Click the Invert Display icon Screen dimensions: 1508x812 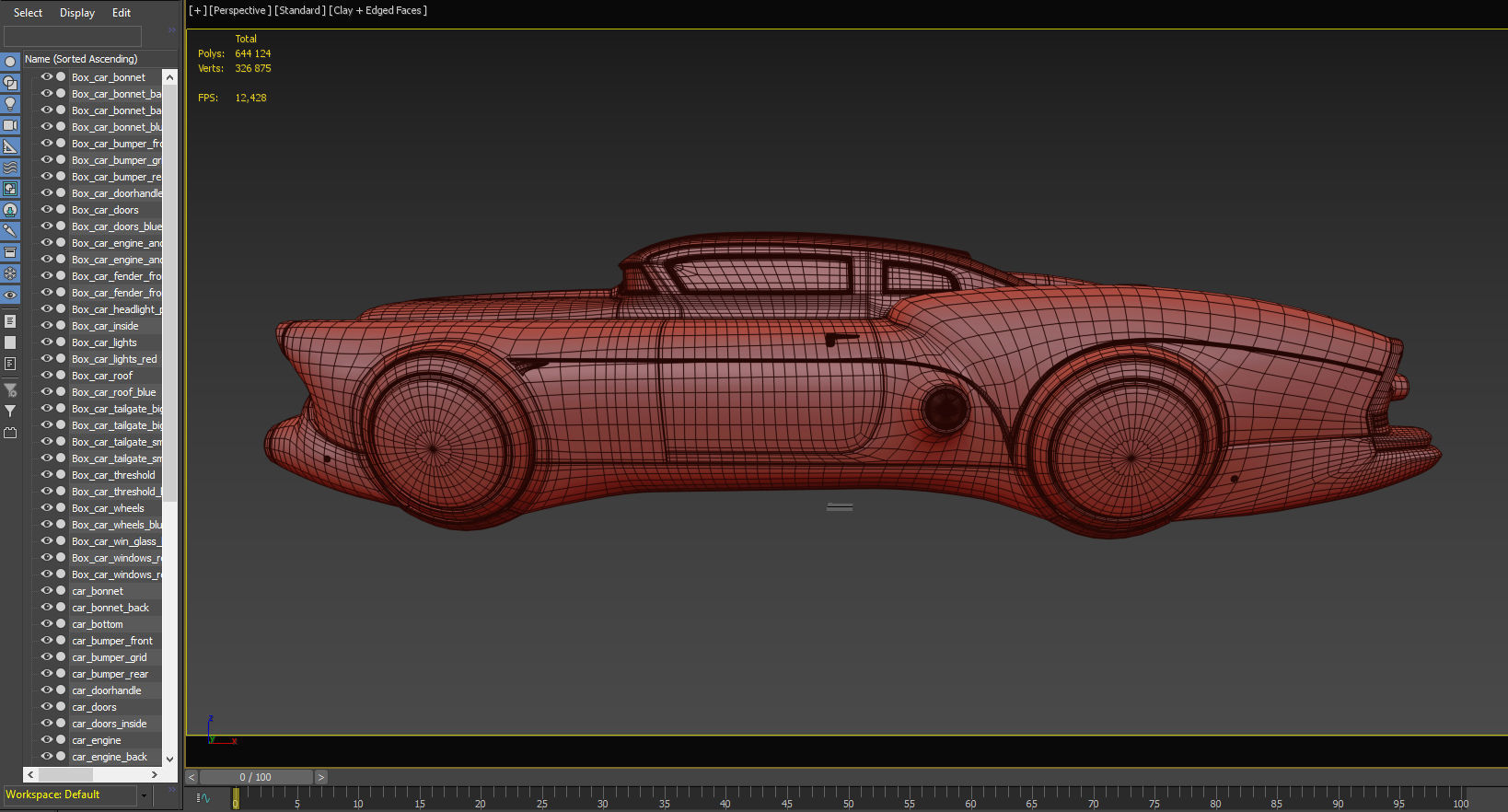10,364
